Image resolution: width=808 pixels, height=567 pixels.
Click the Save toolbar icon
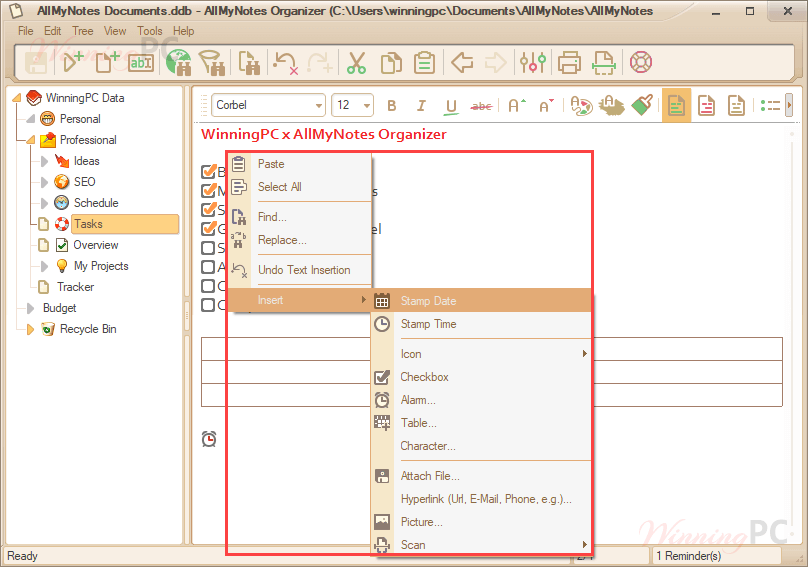point(37,62)
